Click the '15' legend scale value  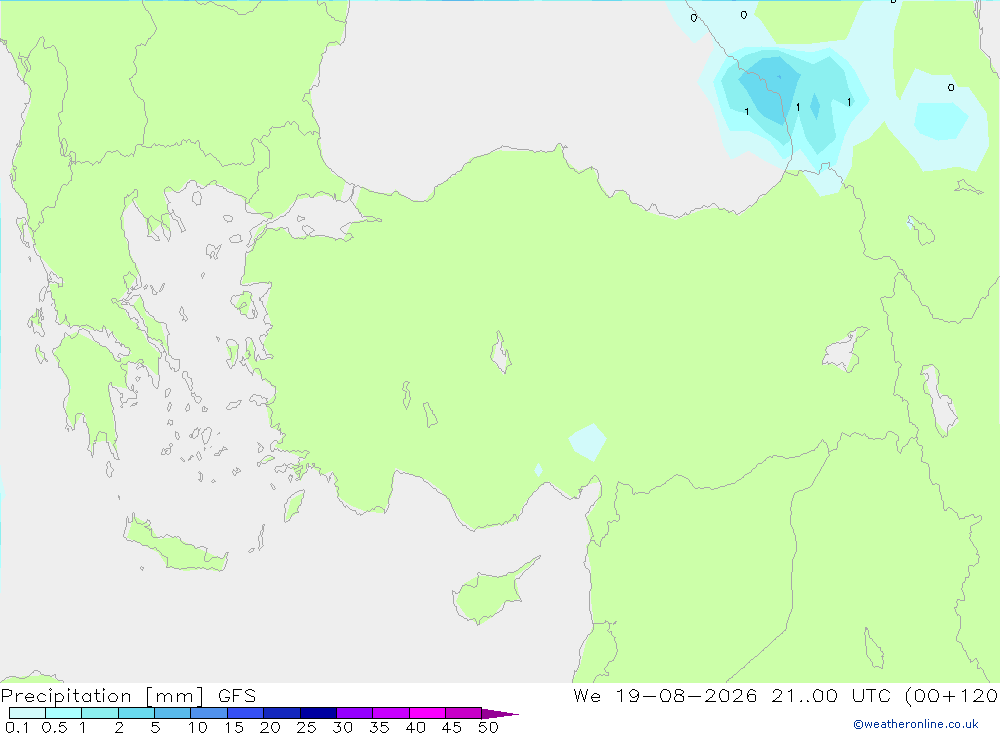(233, 727)
